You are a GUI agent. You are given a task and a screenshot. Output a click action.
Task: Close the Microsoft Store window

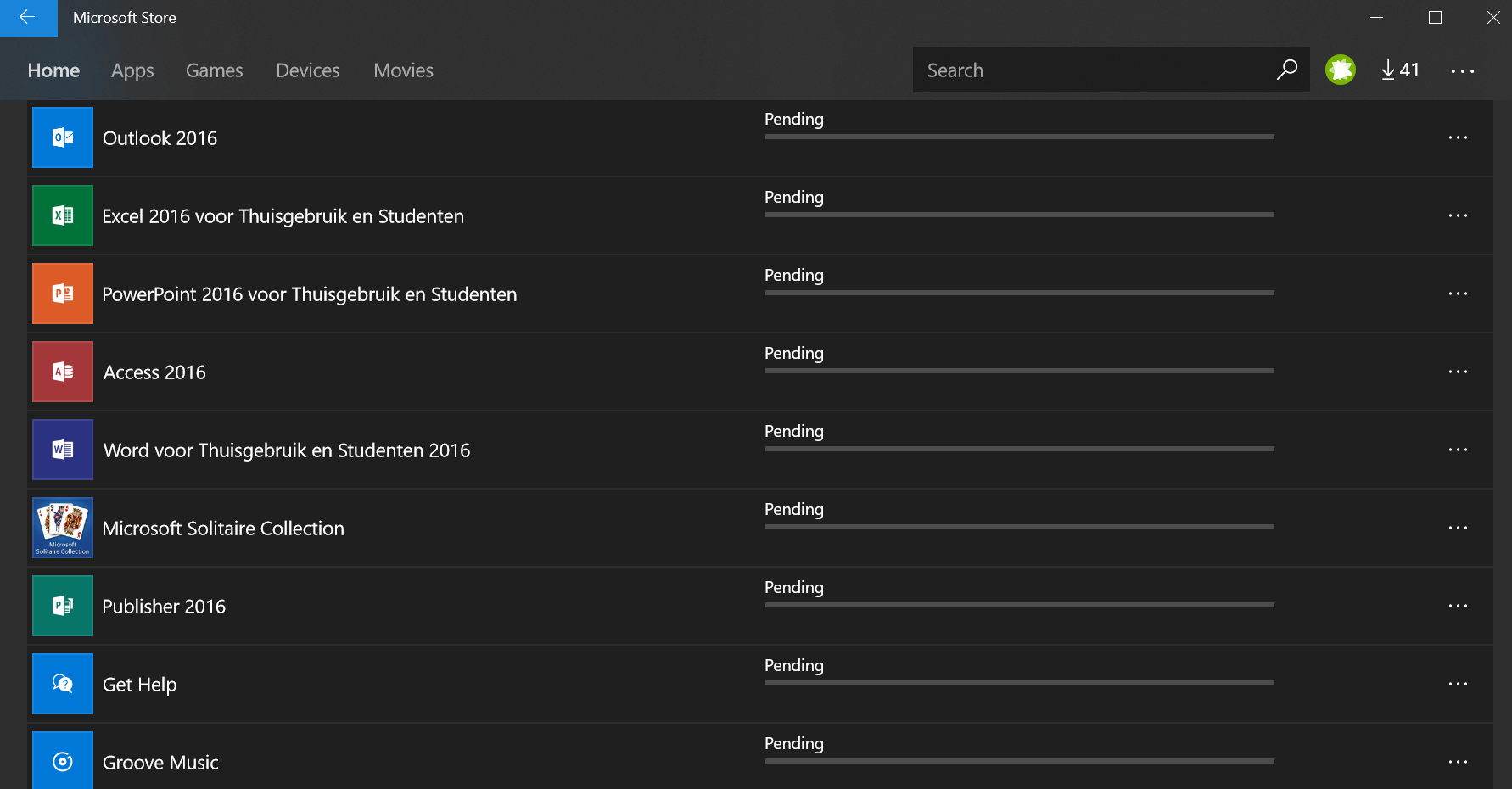pyautogui.click(x=1493, y=18)
